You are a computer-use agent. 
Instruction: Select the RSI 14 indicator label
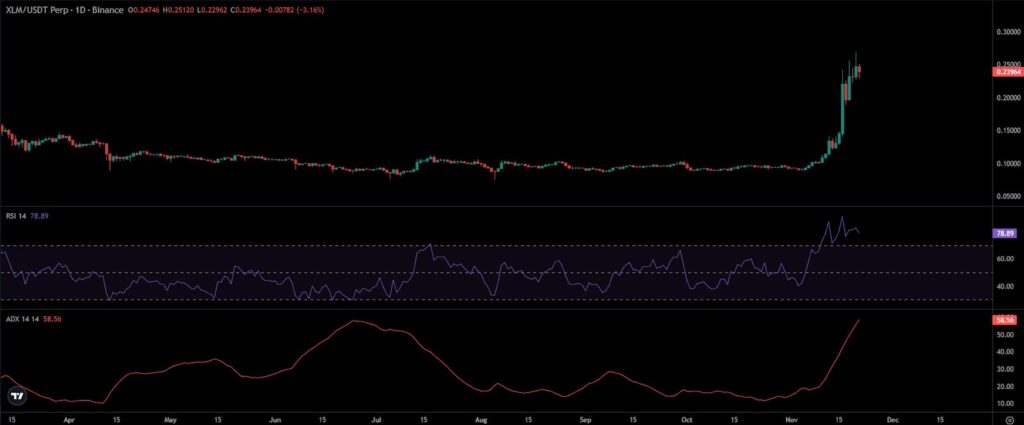coord(15,215)
